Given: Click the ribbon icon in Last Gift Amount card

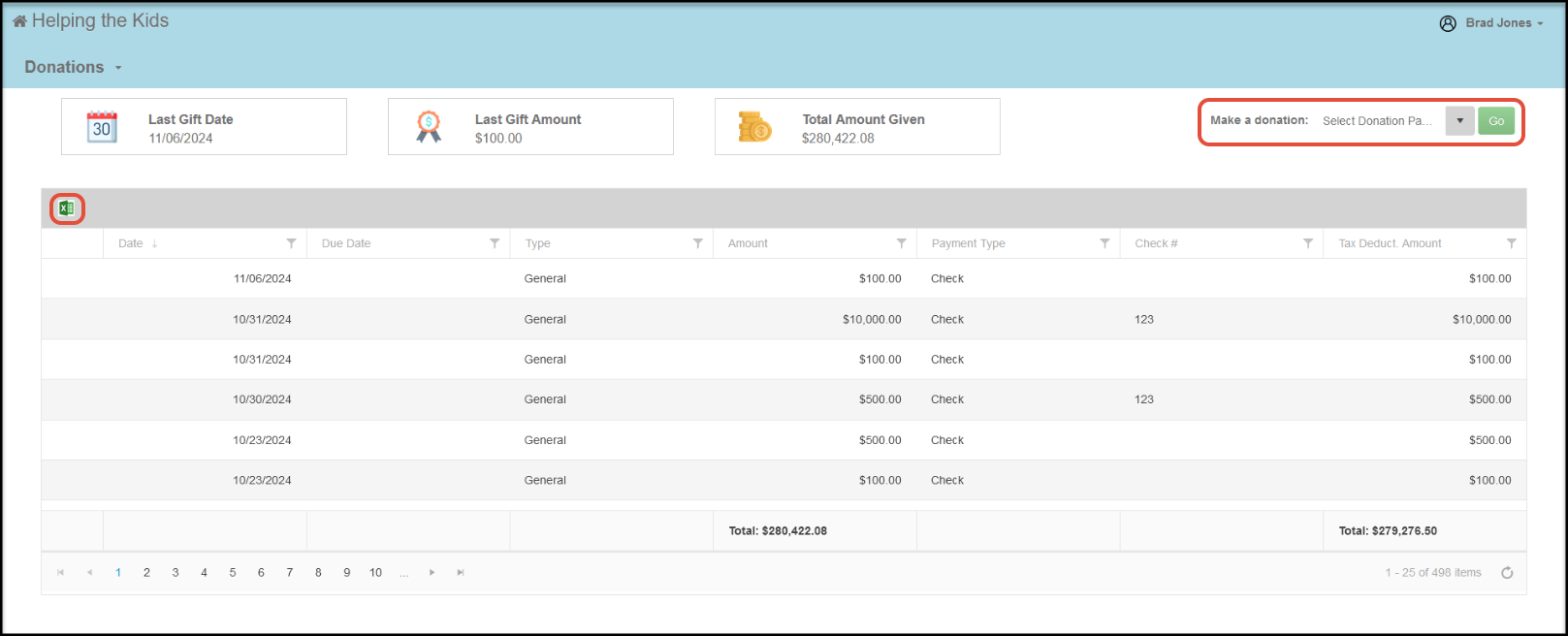Looking at the screenshot, I should tap(429, 127).
